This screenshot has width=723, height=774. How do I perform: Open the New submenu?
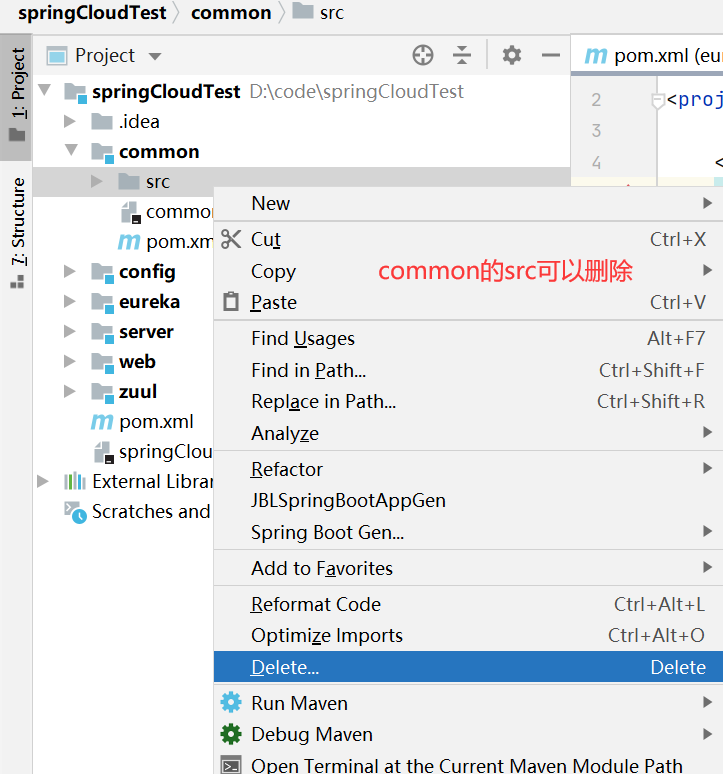point(468,203)
